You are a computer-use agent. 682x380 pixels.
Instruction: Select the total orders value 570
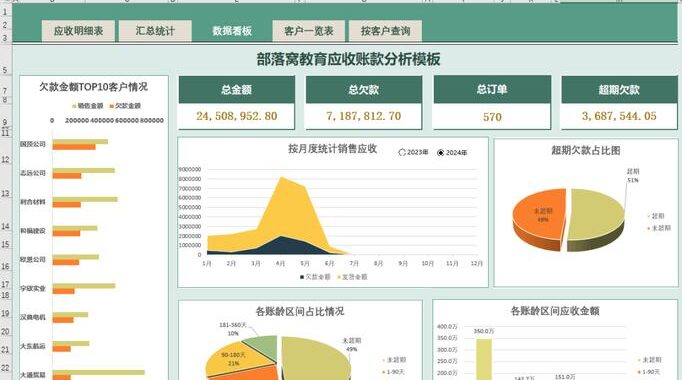point(492,117)
